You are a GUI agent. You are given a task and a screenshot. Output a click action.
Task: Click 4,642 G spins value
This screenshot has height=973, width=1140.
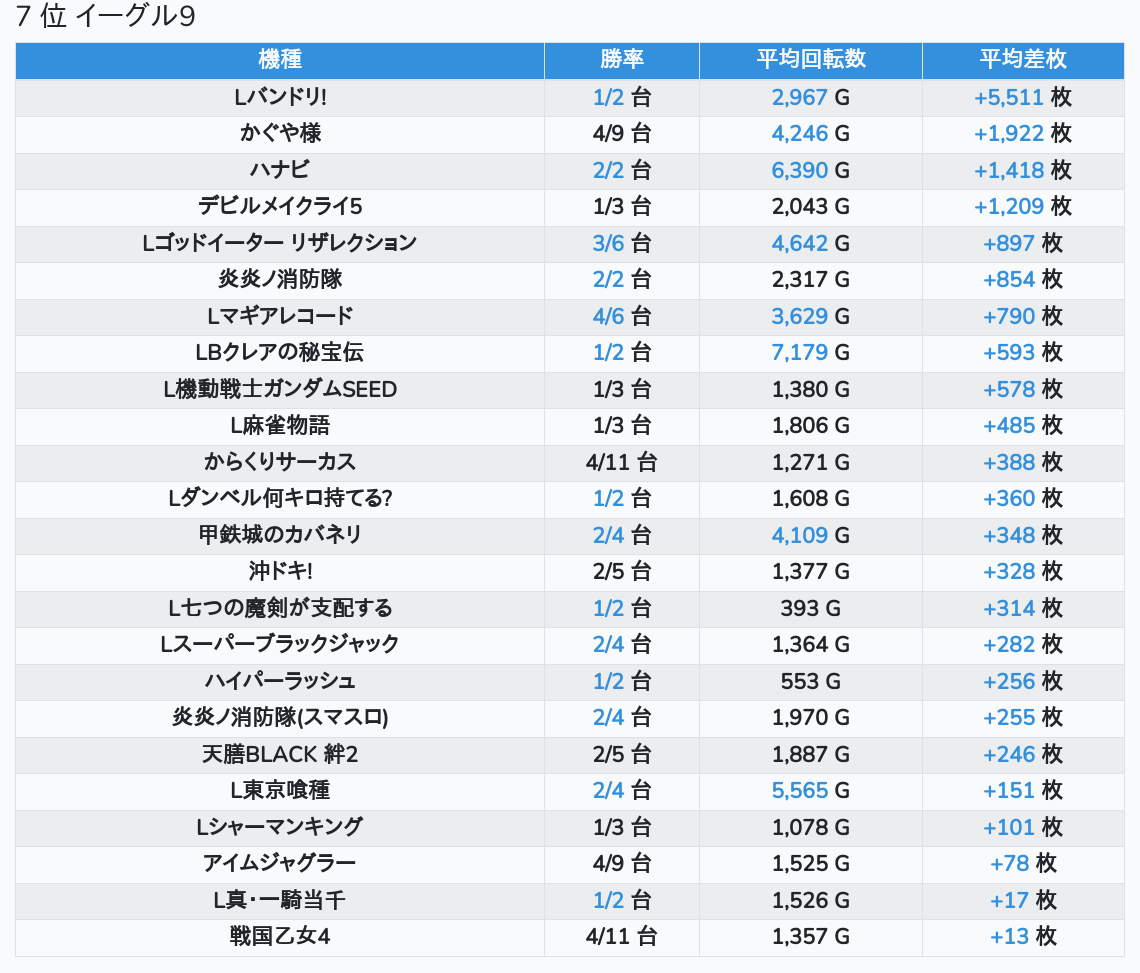click(x=811, y=243)
